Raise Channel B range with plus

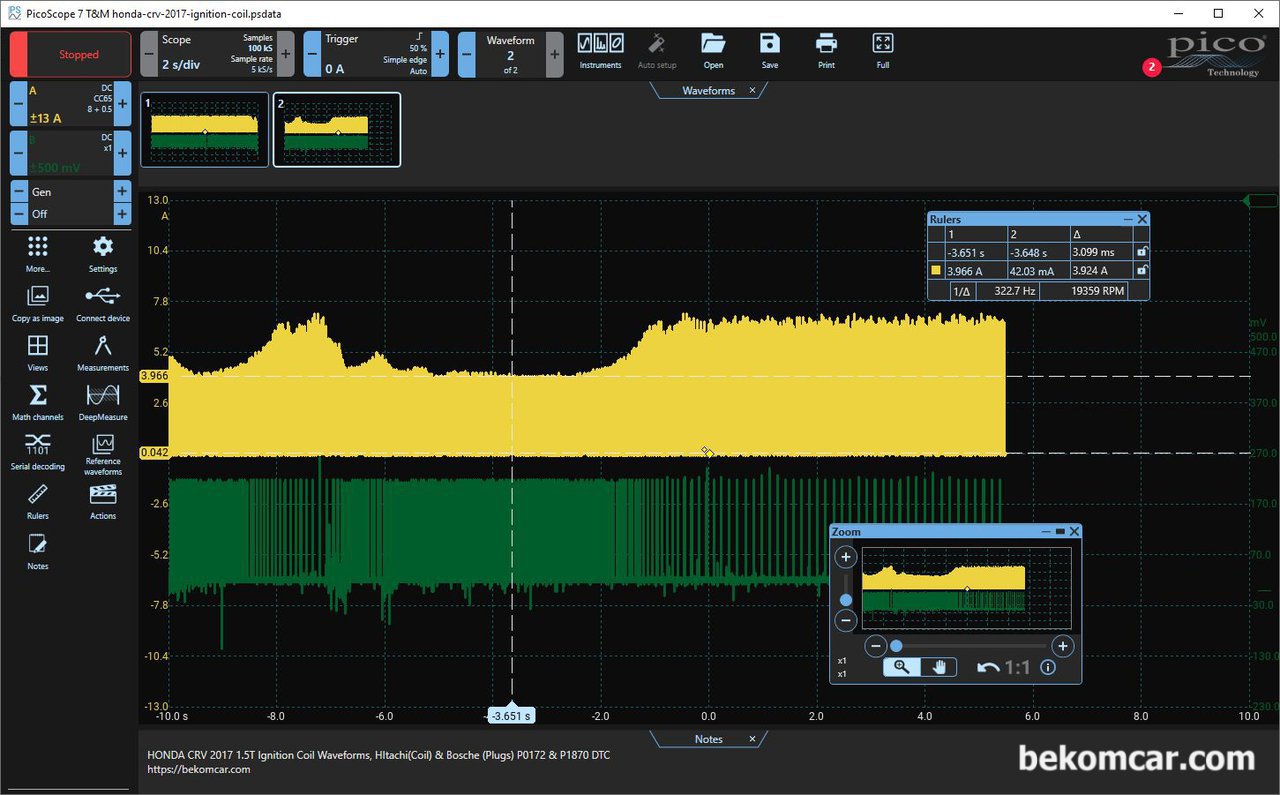pyautogui.click(x=122, y=153)
